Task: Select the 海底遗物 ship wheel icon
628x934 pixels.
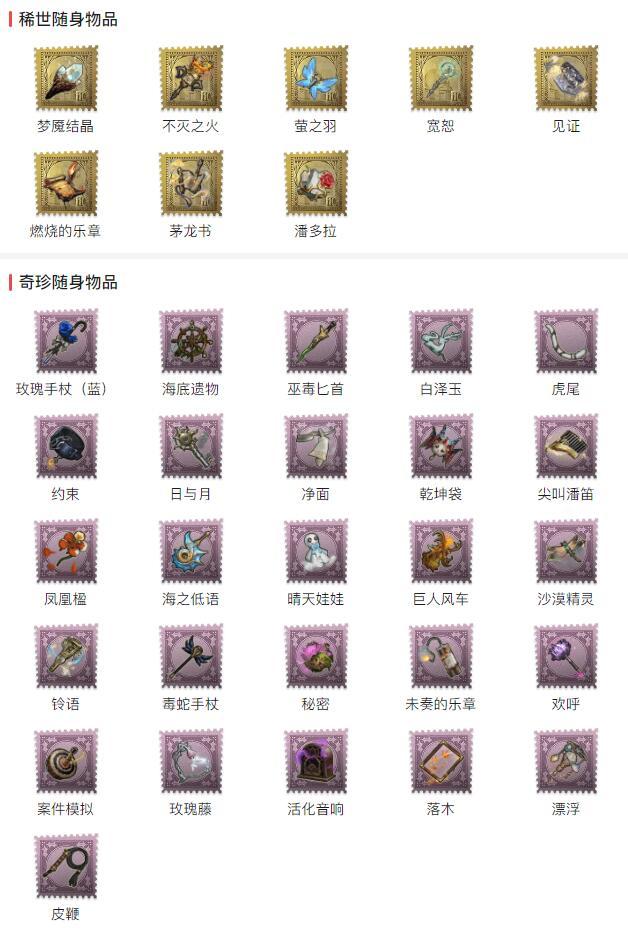Action: [x=191, y=341]
